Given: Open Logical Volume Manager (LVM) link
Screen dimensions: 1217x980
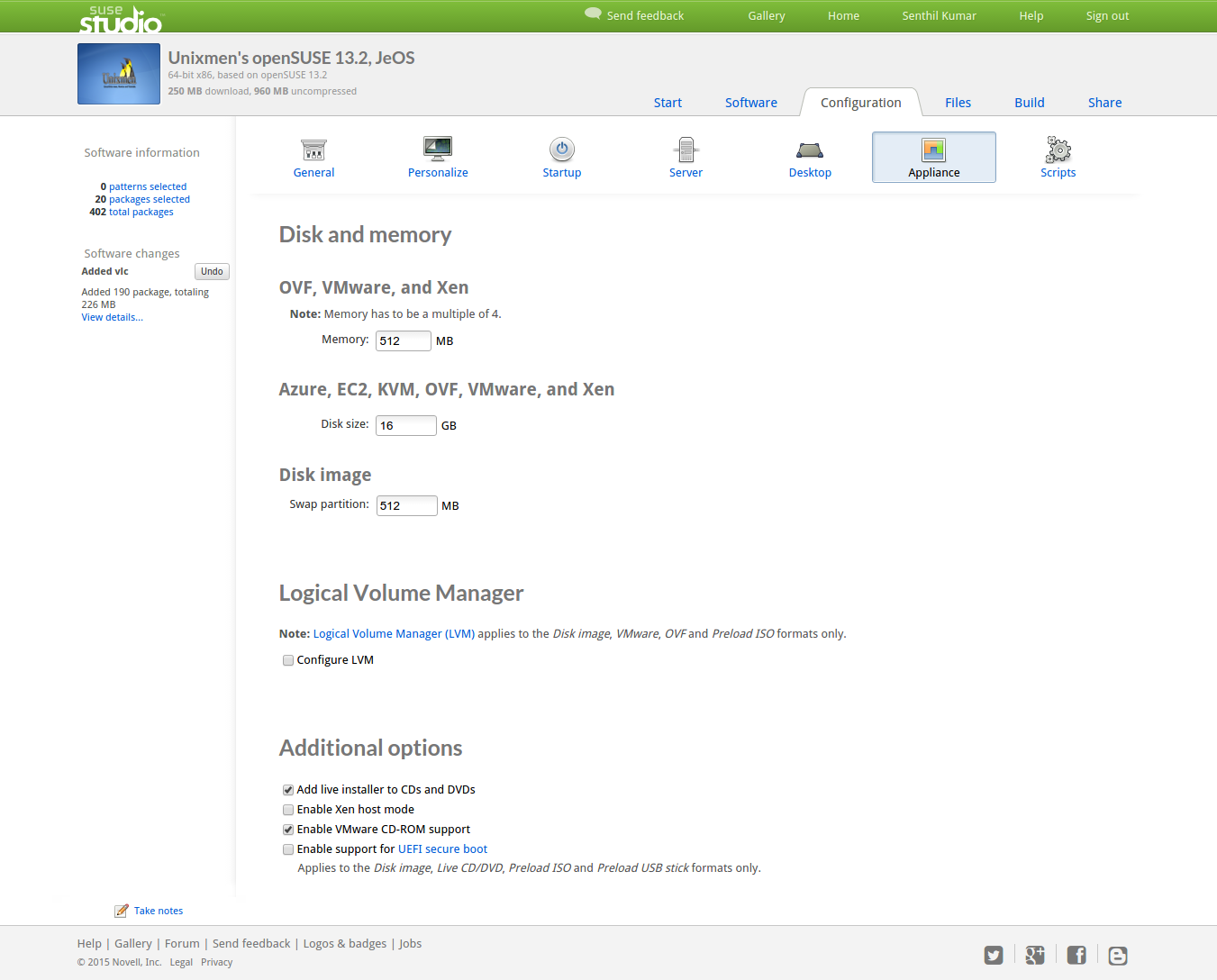Looking at the screenshot, I should [394, 633].
